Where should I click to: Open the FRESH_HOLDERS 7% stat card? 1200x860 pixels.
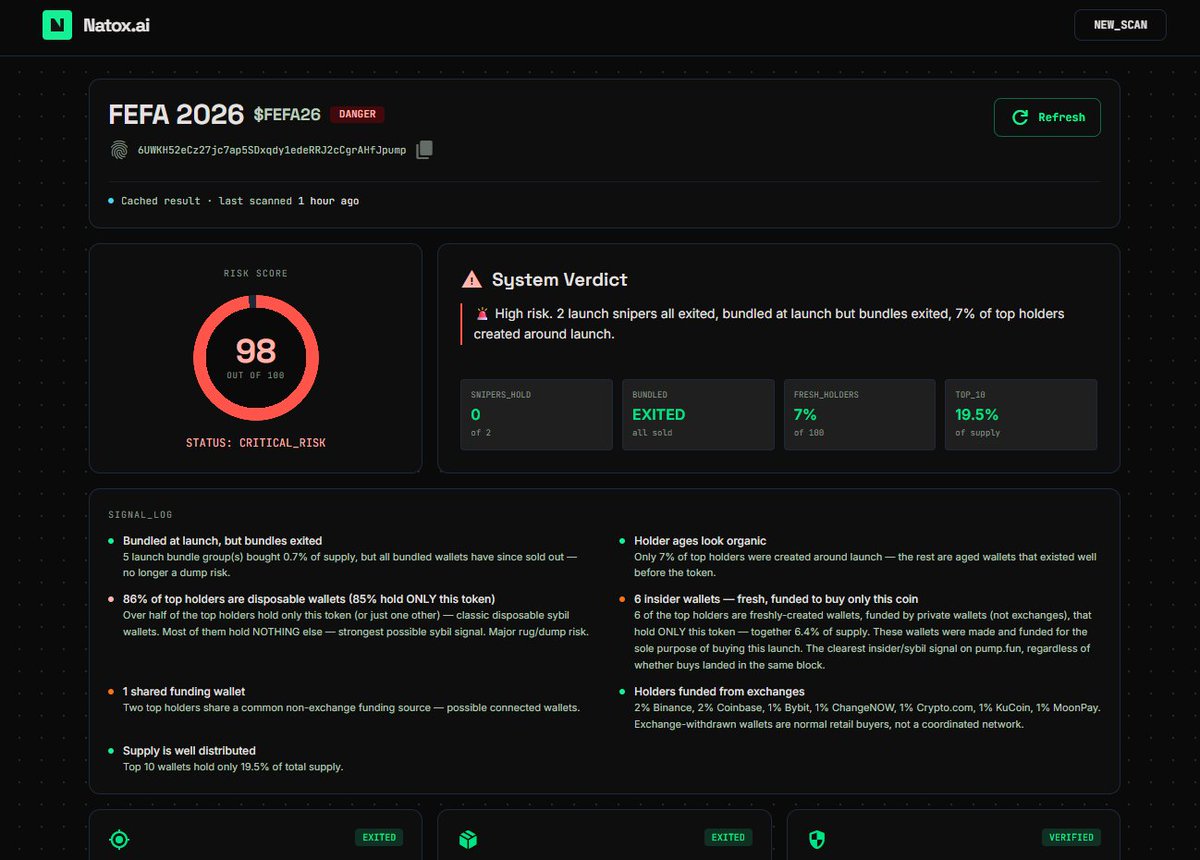pyautogui.click(x=860, y=414)
